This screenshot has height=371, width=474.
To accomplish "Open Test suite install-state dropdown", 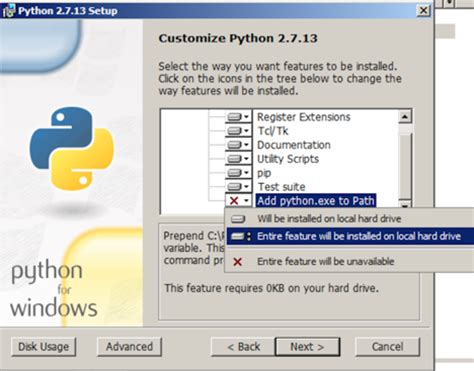I will 239,187.
